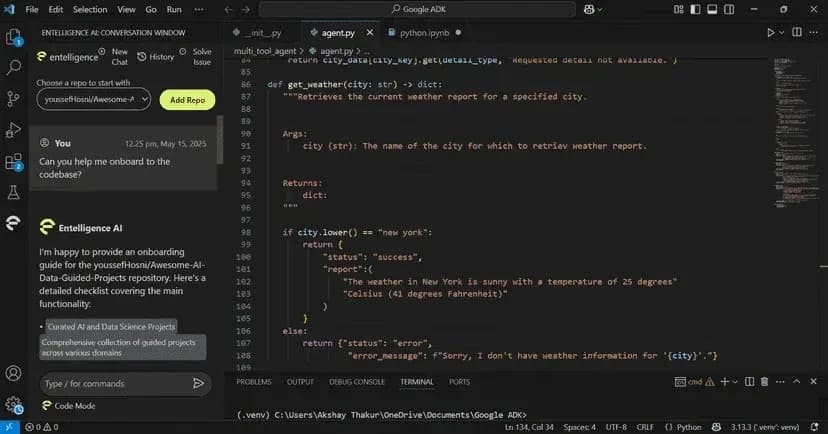The image size is (828, 434).
Task: Switch to the DEBUG CONSOLE tab
Action: pyautogui.click(x=357, y=382)
